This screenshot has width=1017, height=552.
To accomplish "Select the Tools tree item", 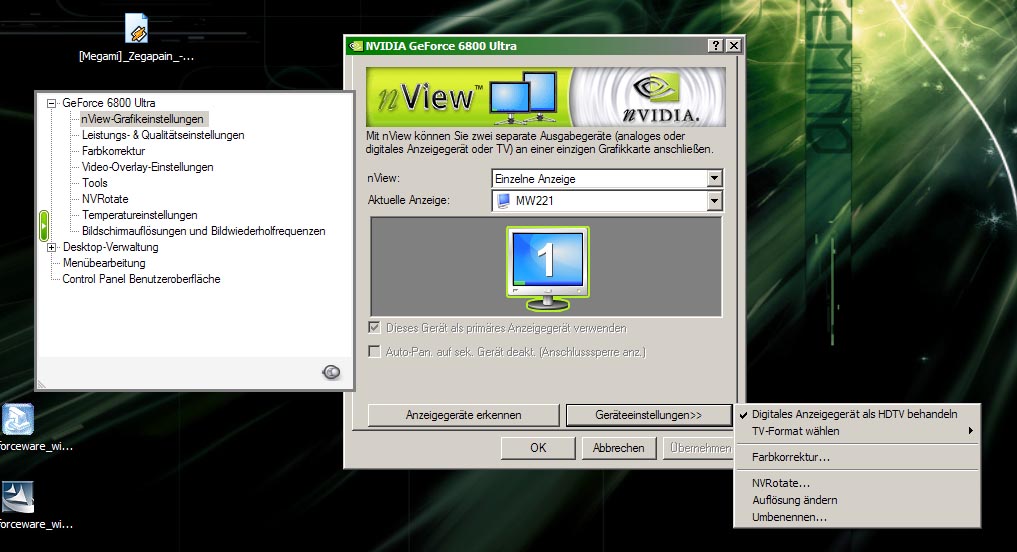I will [95, 183].
